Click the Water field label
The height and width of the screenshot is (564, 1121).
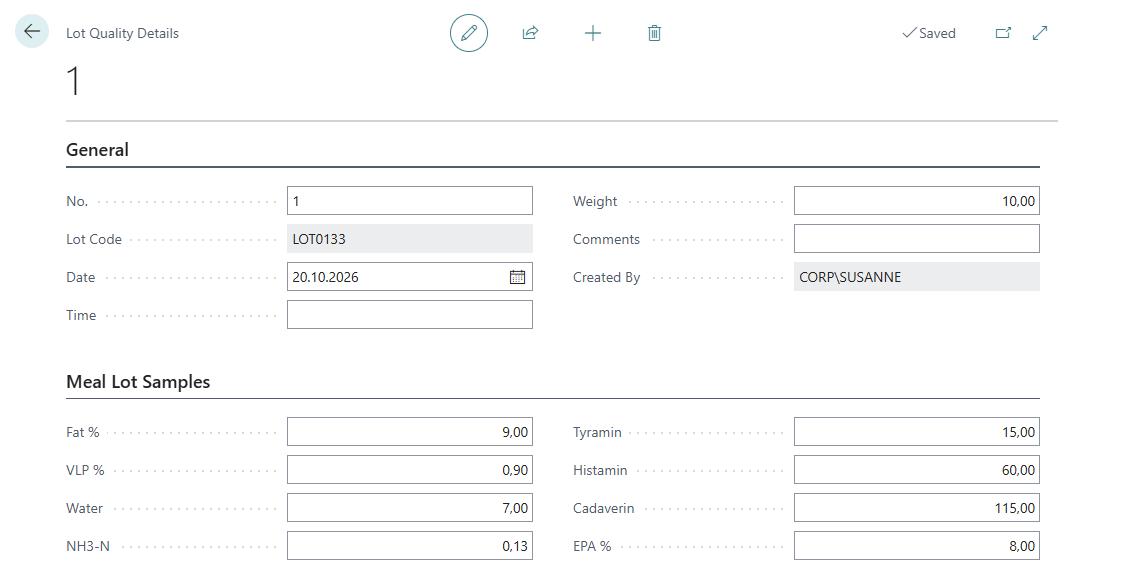coord(84,508)
